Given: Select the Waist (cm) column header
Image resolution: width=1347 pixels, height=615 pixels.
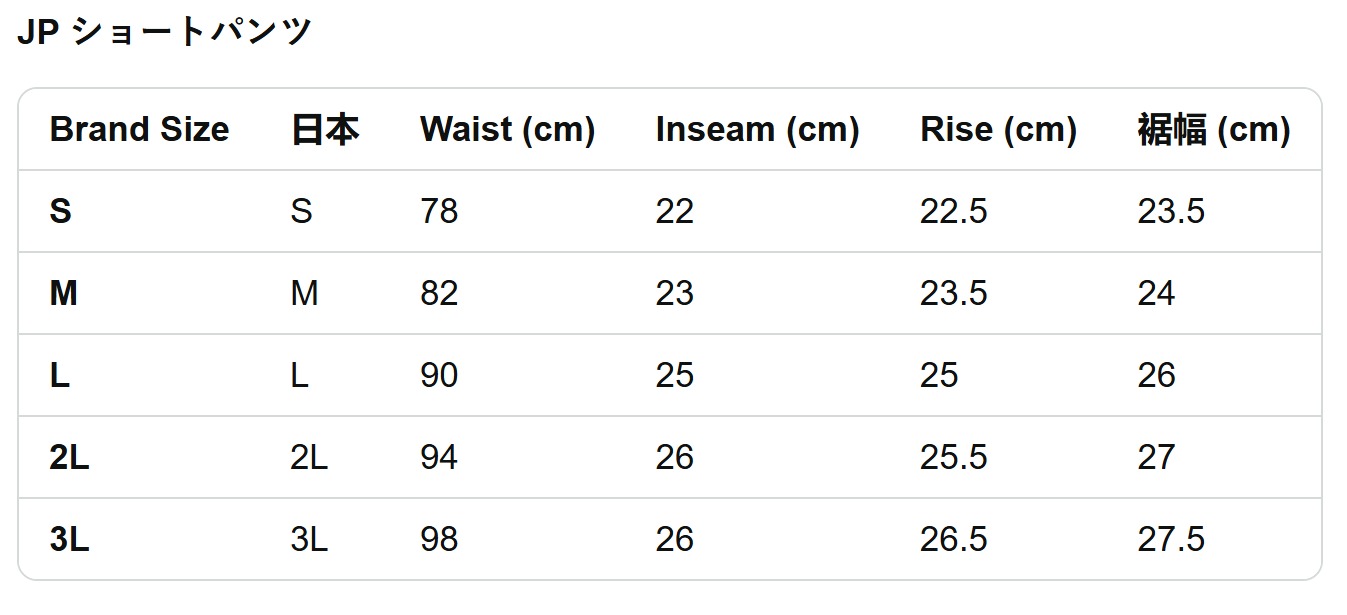Looking at the screenshot, I should [x=507, y=129].
